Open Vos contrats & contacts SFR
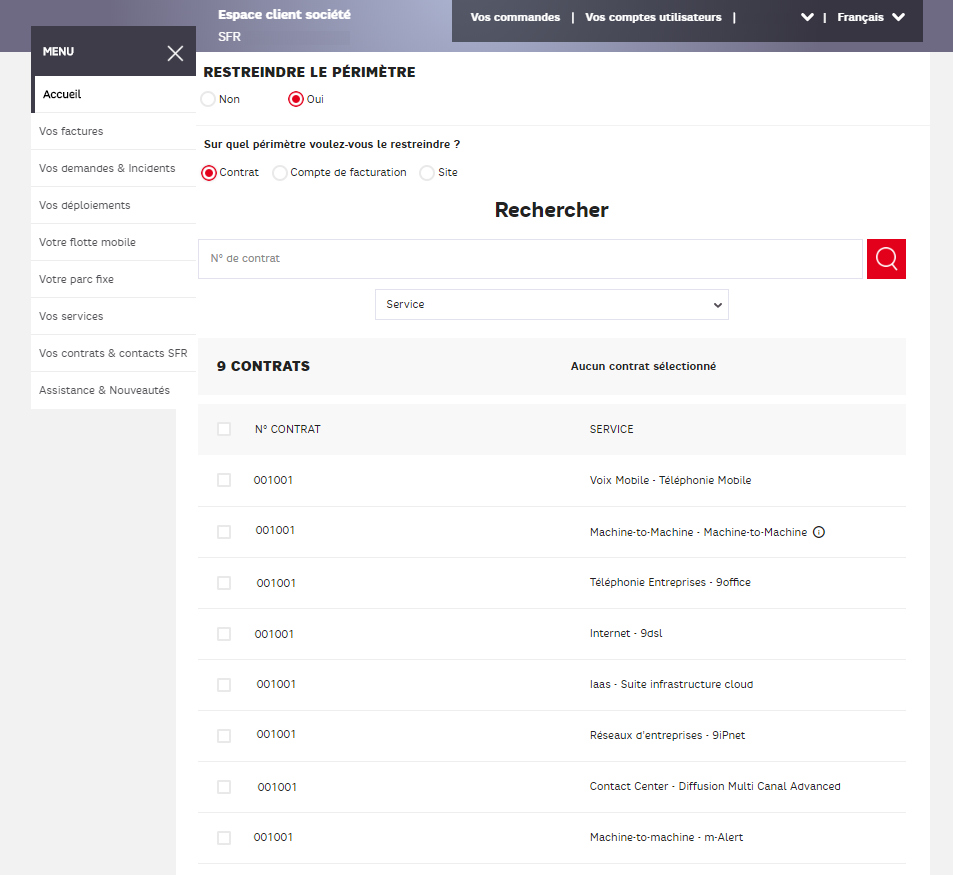The height and width of the screenshot is (875, 953). (113, 354)
